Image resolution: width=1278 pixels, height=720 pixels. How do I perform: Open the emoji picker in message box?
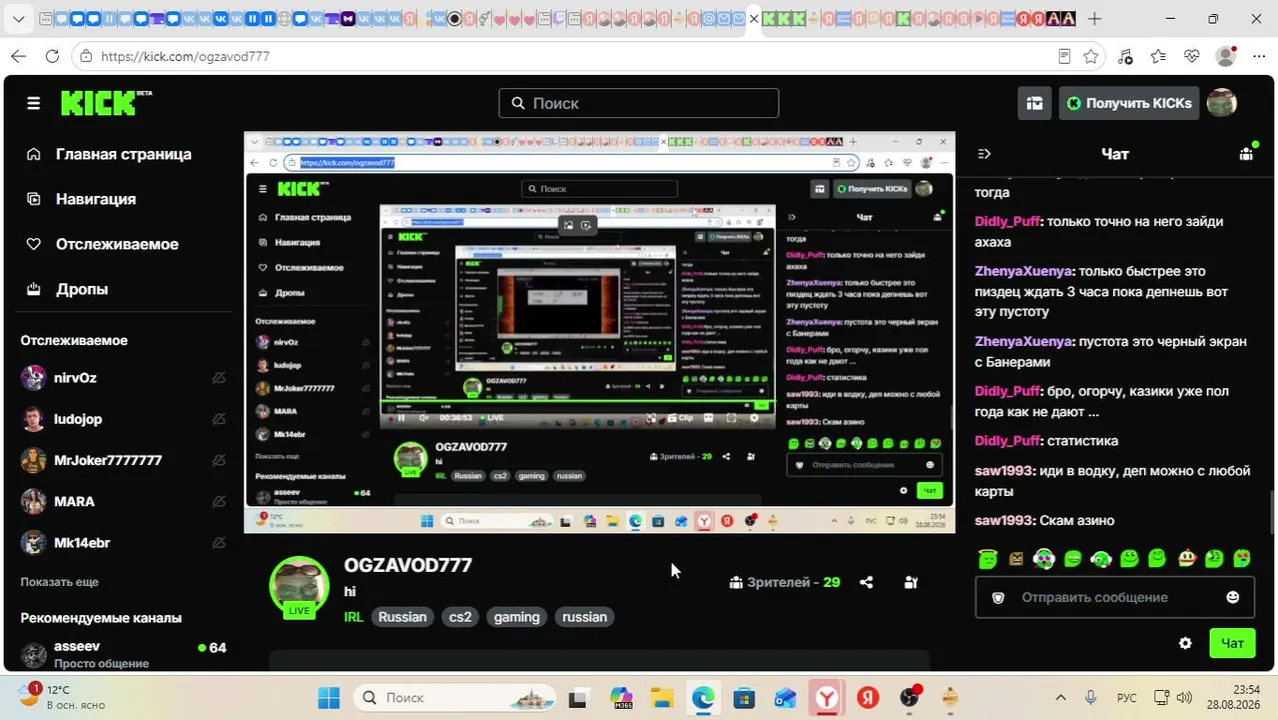pyautogui.click(x=1233, y=597)
